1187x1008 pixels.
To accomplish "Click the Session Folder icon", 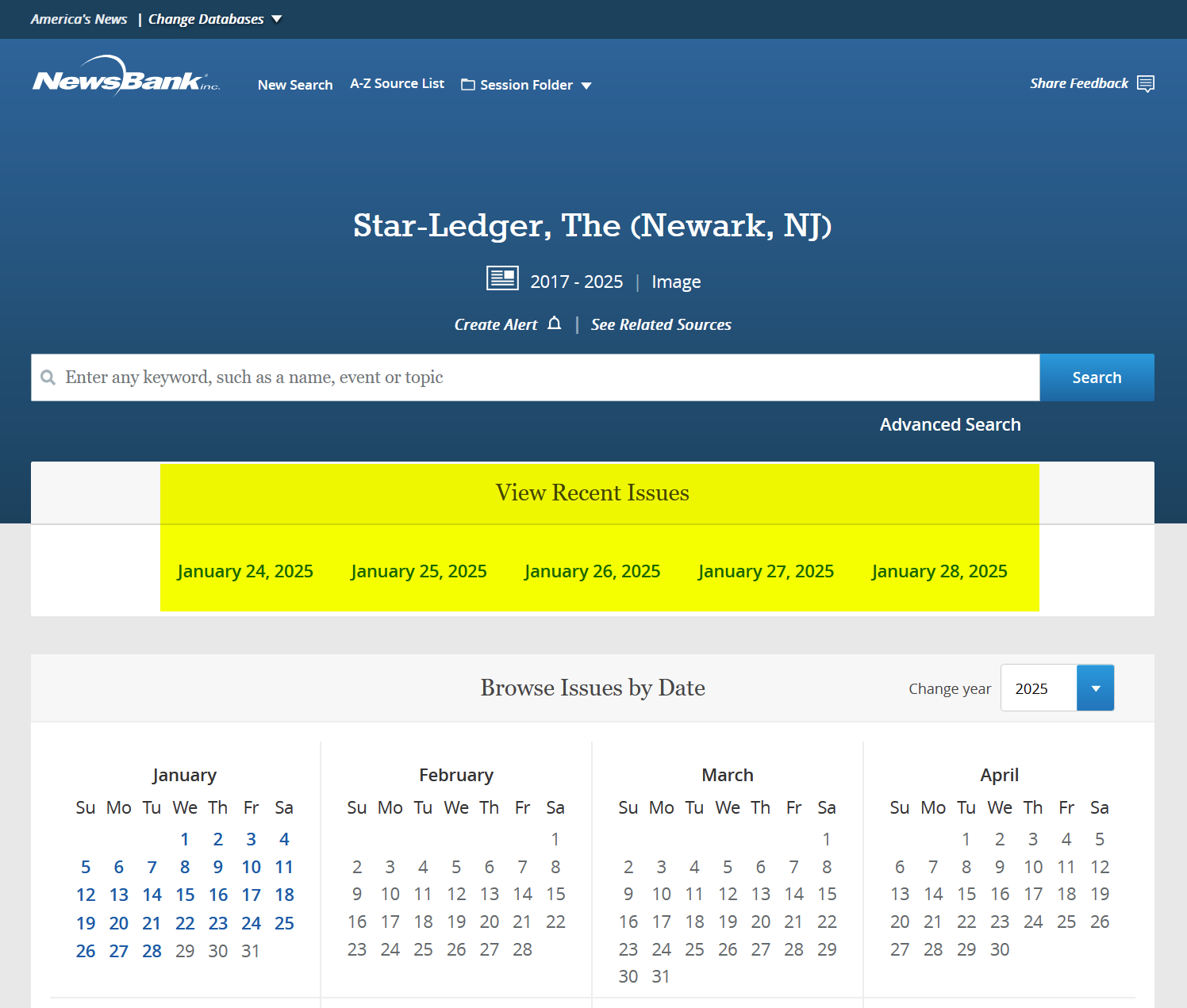I will tap(468, 85).
